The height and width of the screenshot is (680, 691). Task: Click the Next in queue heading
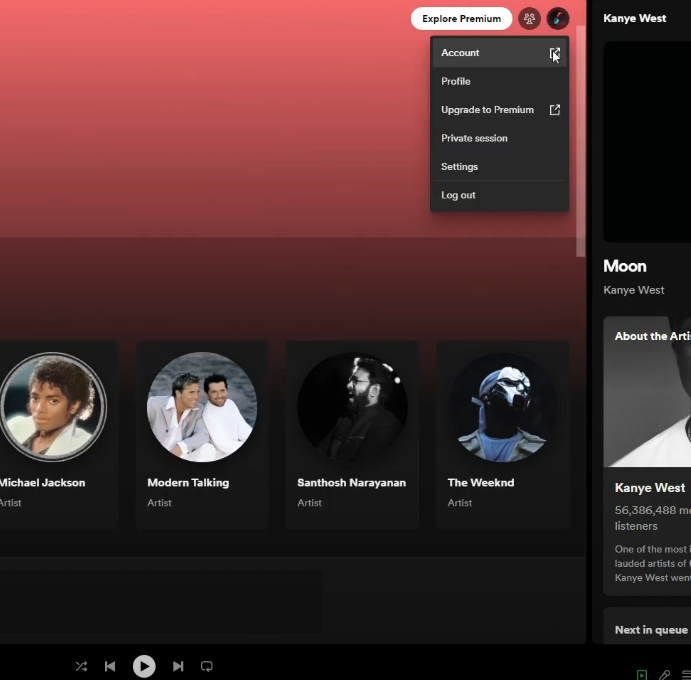coord(651,630)
